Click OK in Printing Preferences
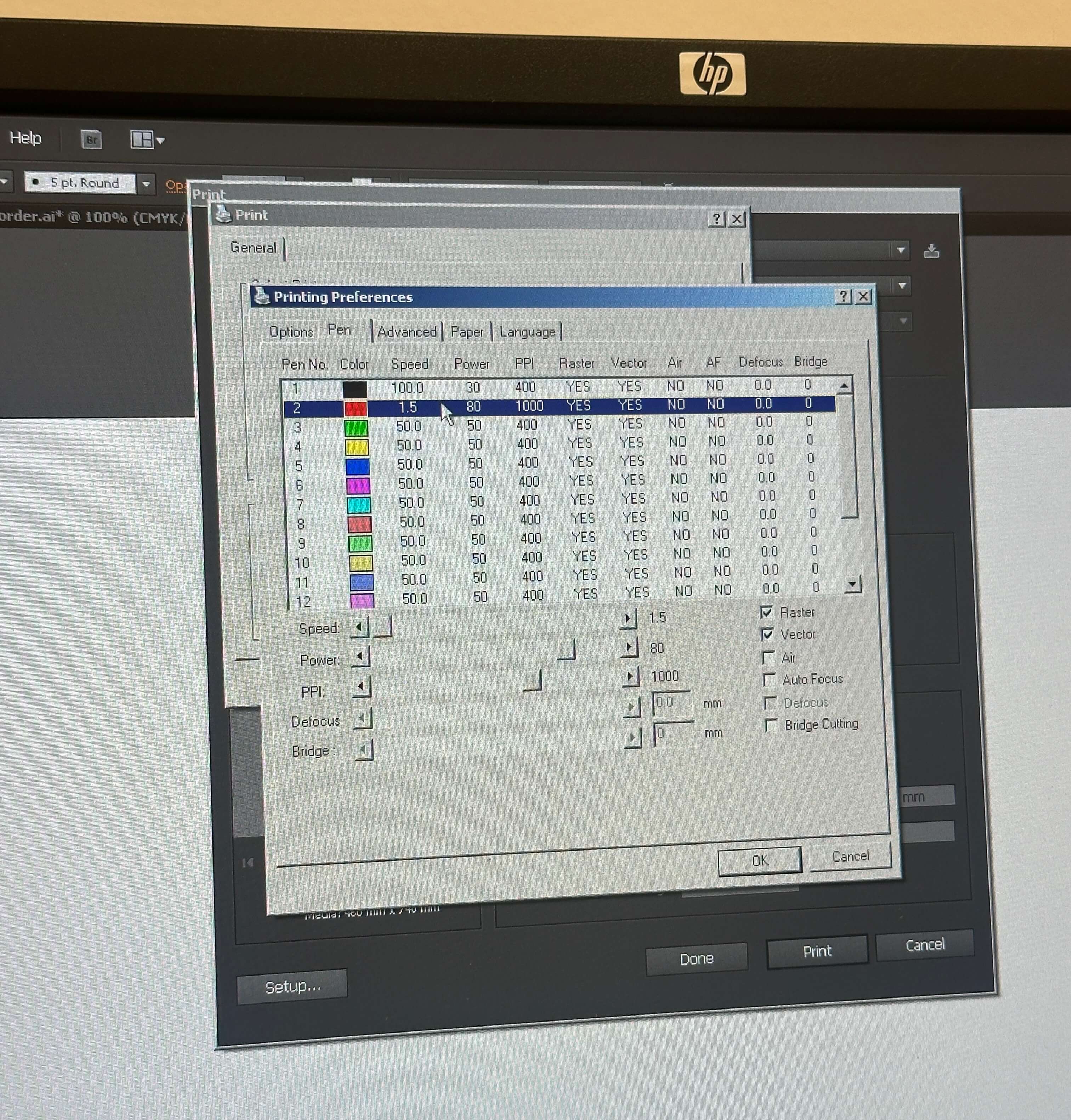Viewport: 1071px width, 1120px height. click(x=759, y=860)
